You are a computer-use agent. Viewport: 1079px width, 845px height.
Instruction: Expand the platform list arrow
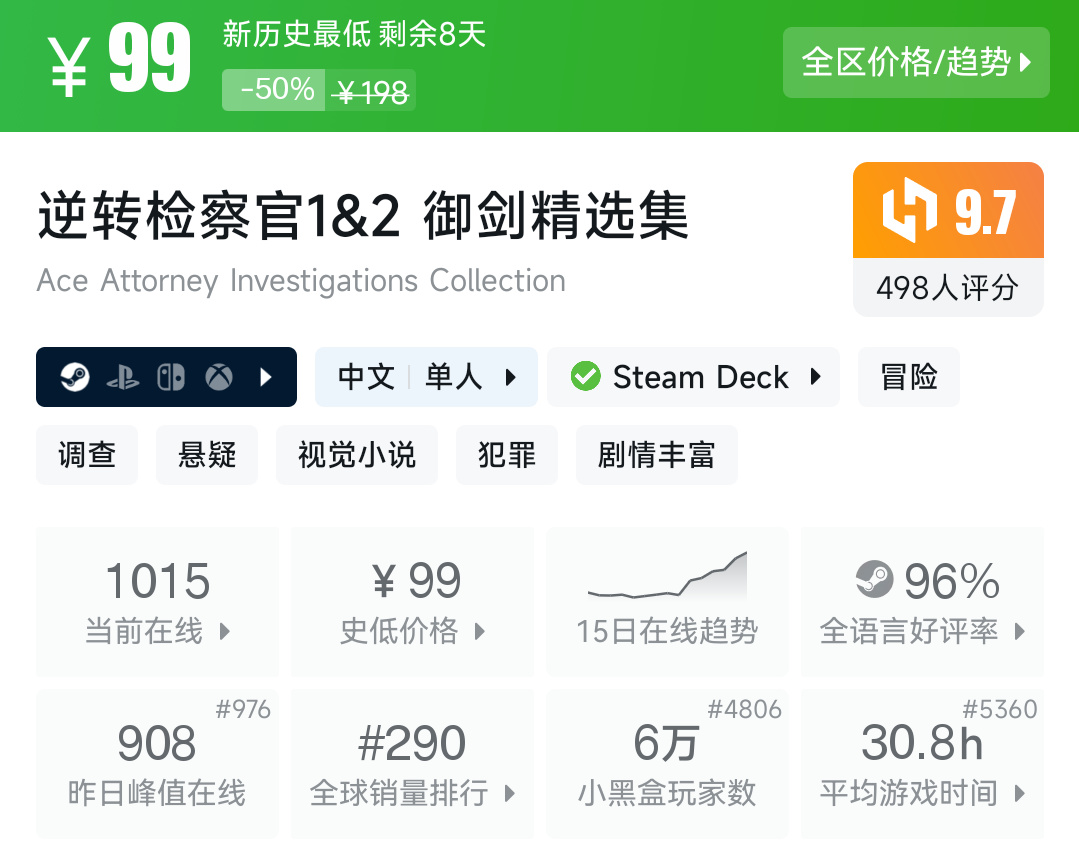(266, 377)
